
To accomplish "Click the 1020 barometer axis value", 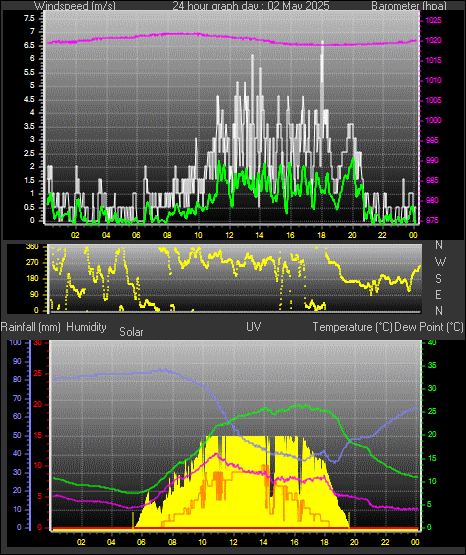I will click(433, 40).
